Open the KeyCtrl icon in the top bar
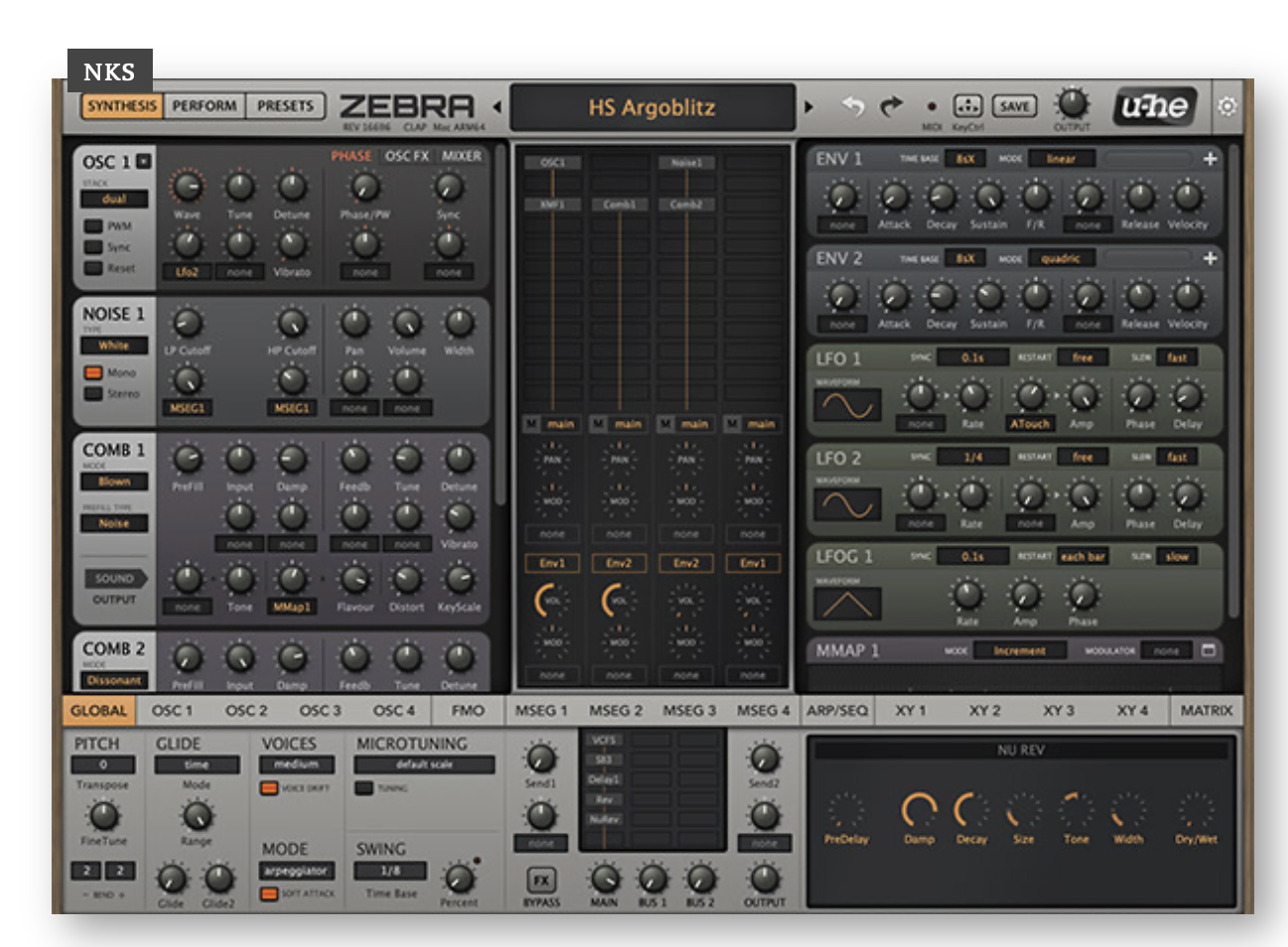This screenshot has width=1288, height=947. [x=967, y=106]
